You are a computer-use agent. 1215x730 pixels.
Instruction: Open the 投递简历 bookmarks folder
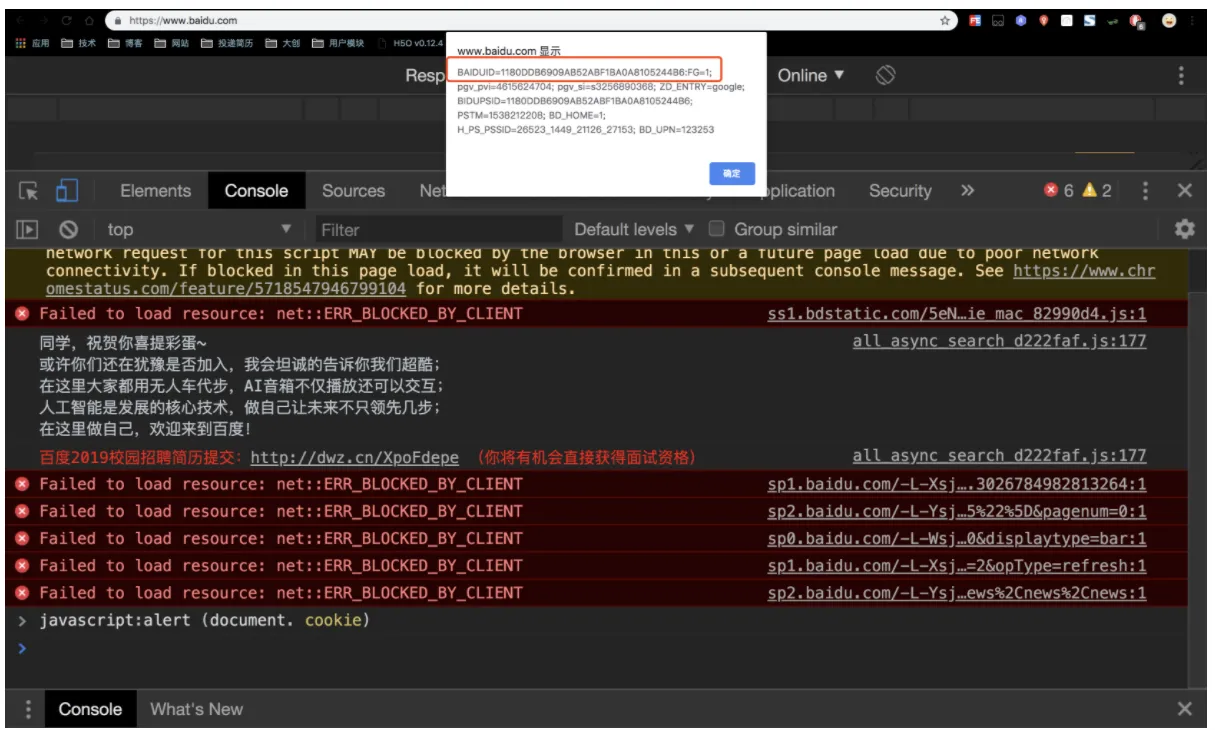point(227,43)
